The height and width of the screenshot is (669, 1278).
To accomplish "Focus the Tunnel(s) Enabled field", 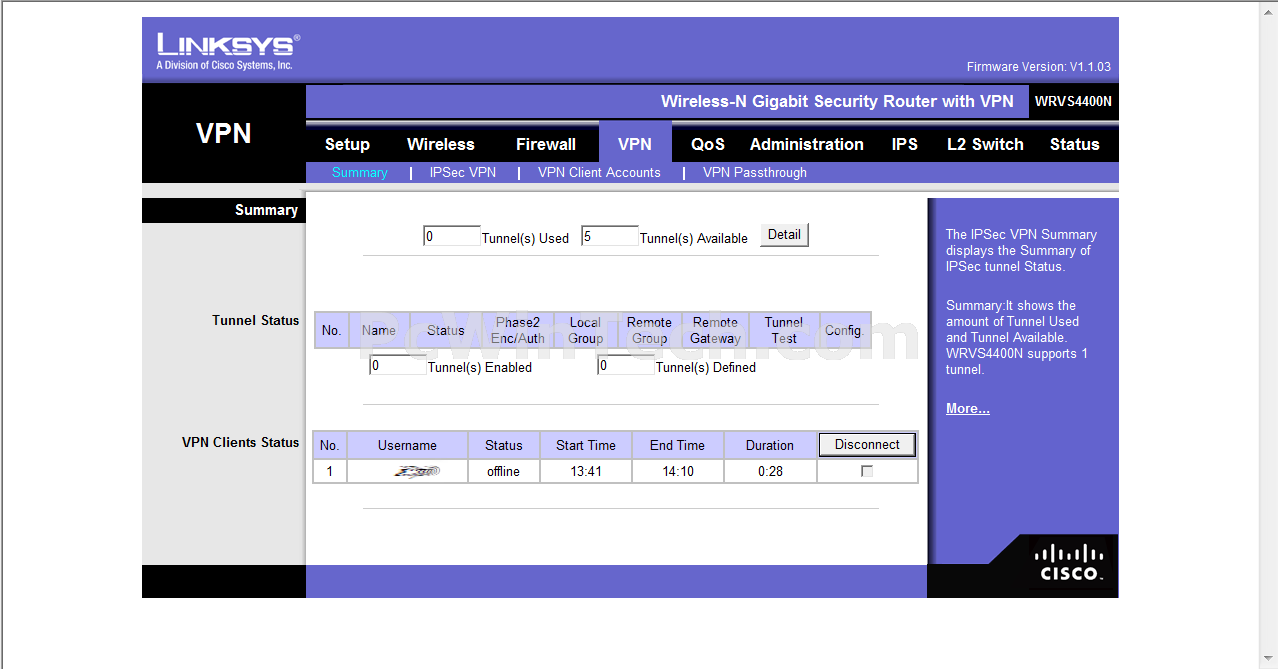I will (x=398, y=365).
